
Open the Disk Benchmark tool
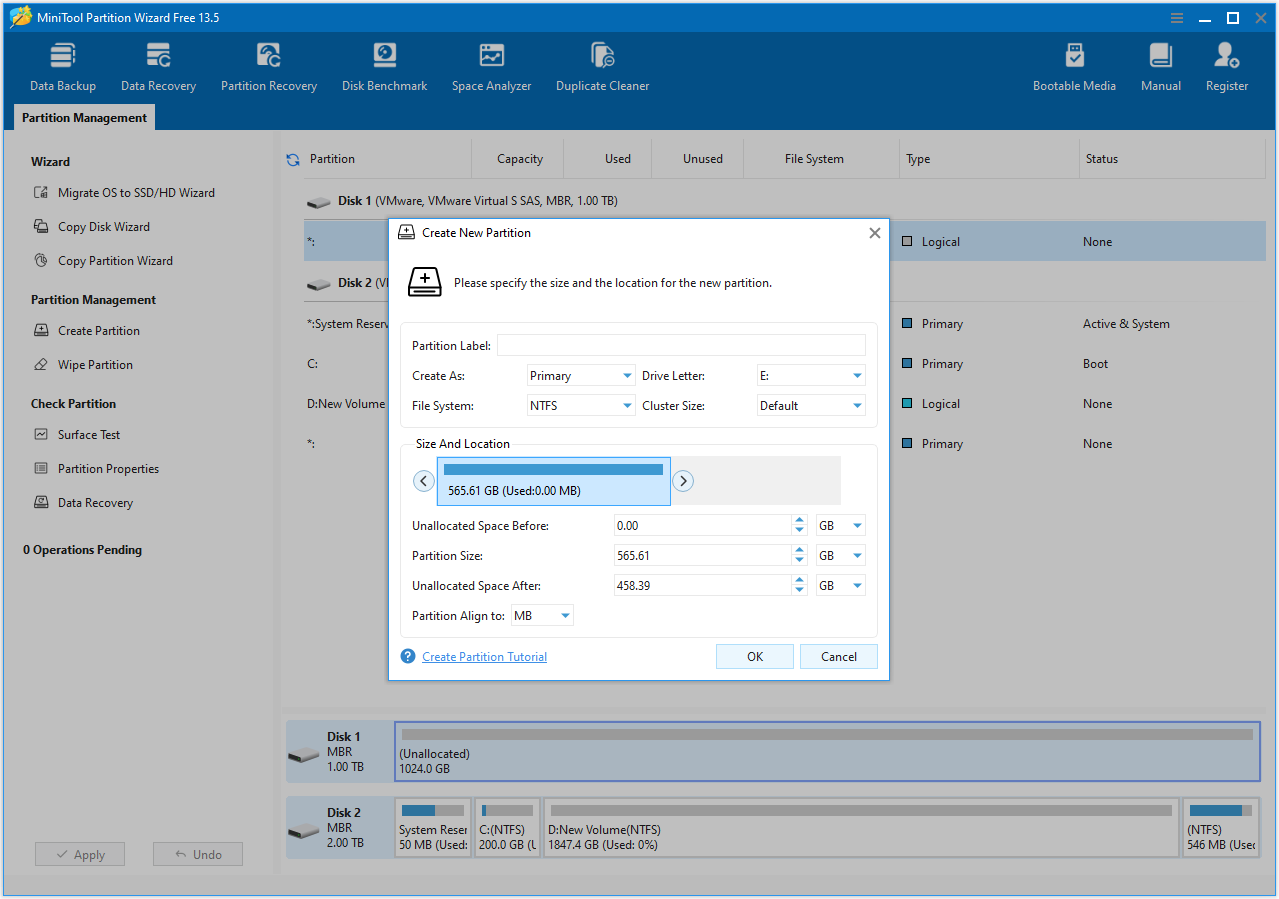pos(384,64)
